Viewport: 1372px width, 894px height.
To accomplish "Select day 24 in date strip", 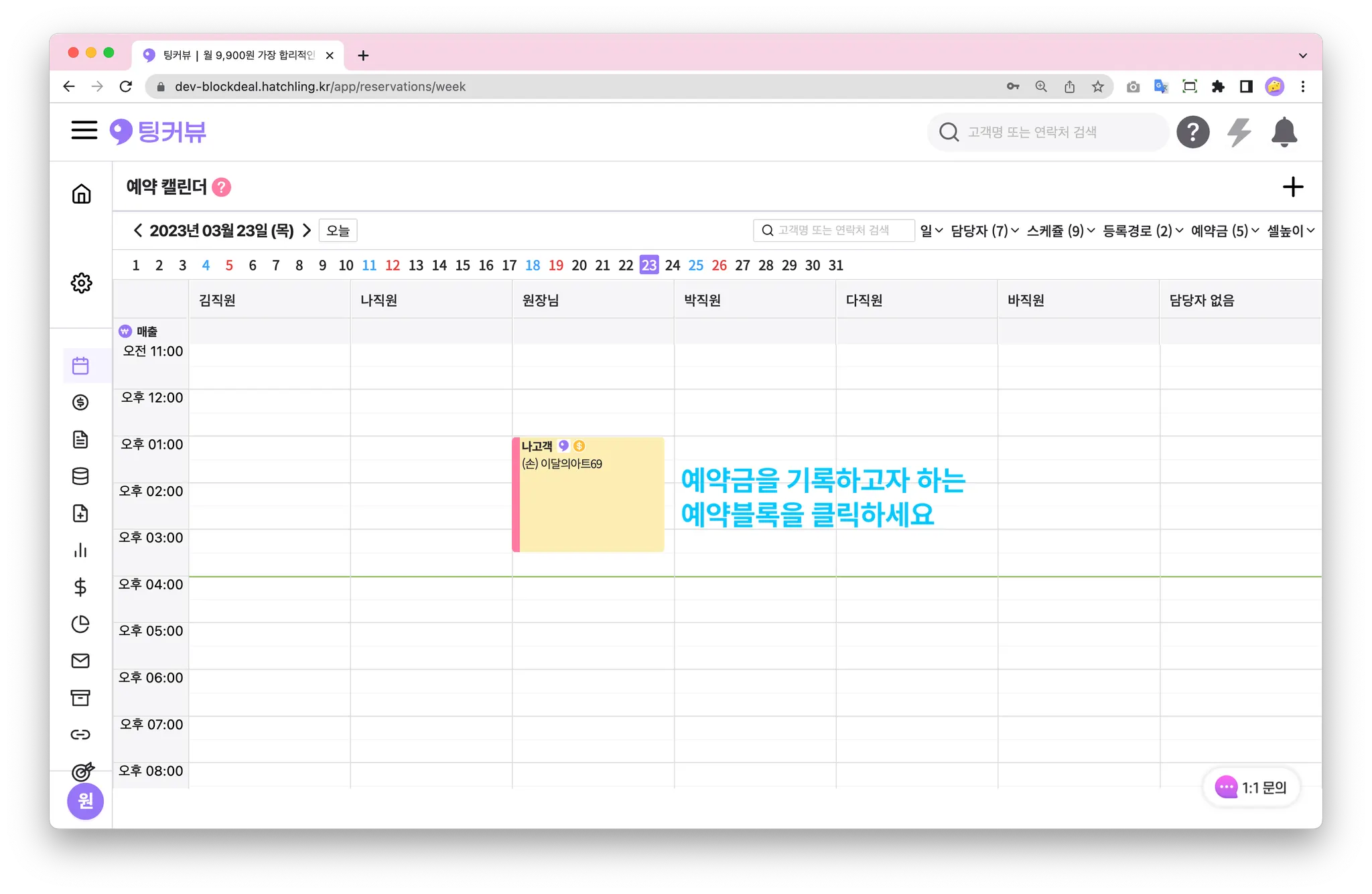I will (x=672, y=265).
